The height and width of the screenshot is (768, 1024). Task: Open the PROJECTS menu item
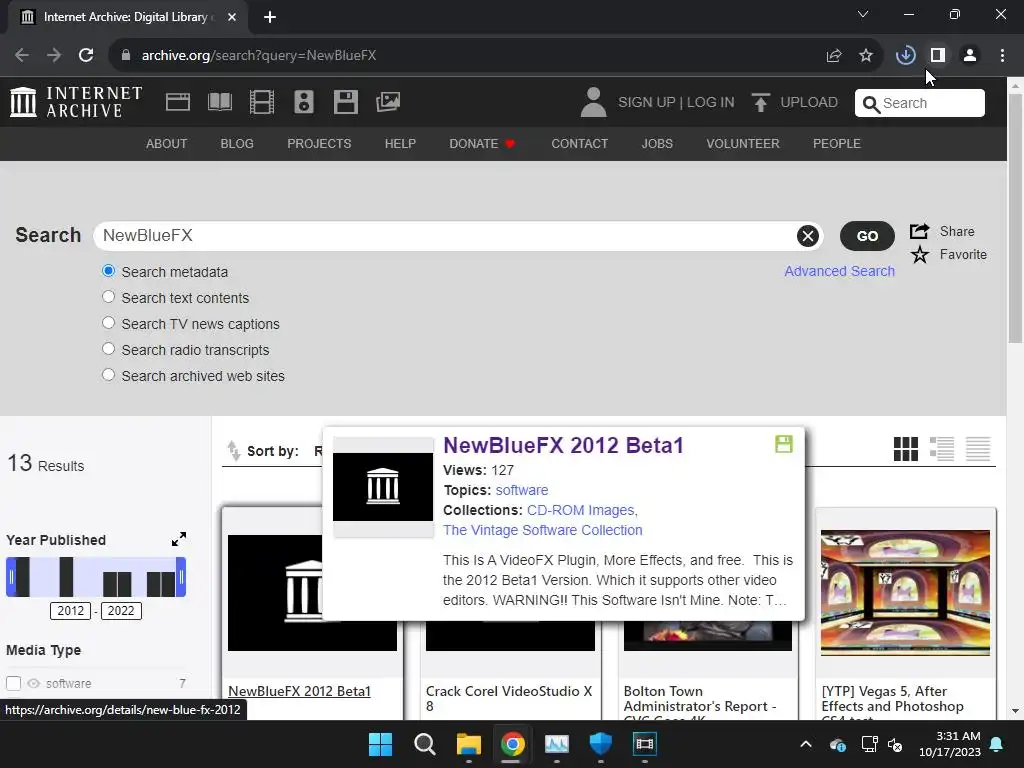point(319,144)
